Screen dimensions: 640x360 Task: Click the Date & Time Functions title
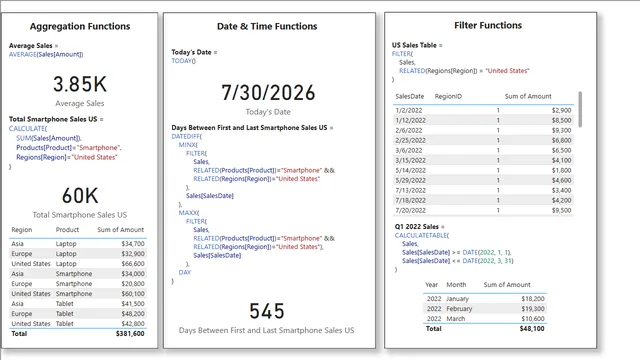[x=267, y=27]
